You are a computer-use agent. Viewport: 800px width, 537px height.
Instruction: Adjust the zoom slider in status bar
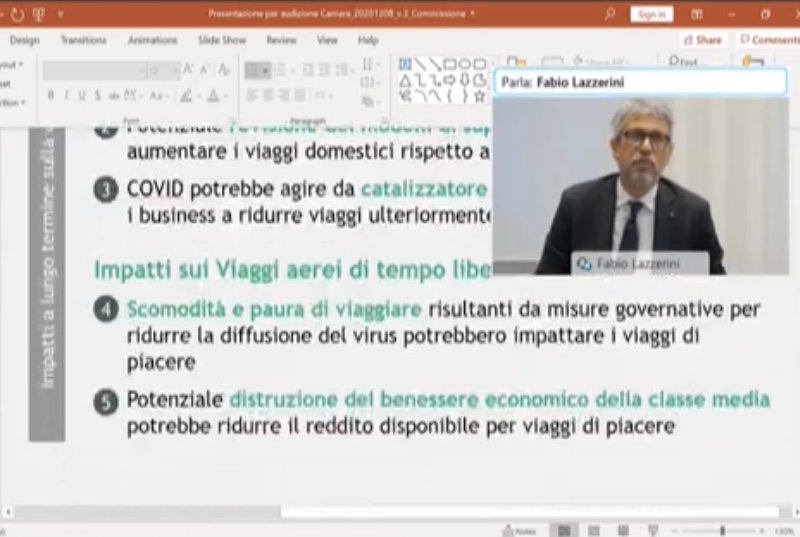tap(722, 530)
